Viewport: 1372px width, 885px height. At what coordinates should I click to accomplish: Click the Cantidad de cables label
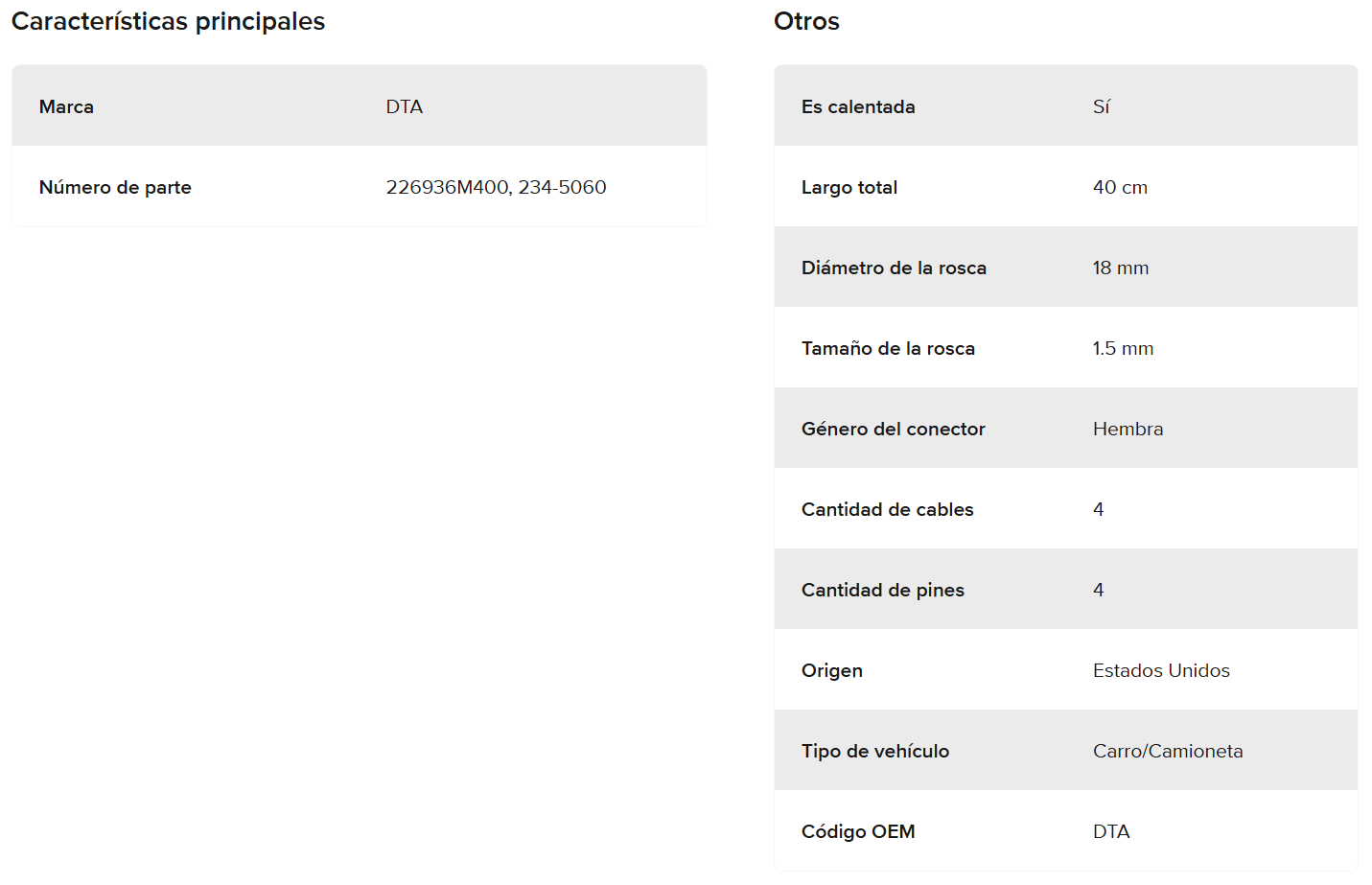click(887, 509)
